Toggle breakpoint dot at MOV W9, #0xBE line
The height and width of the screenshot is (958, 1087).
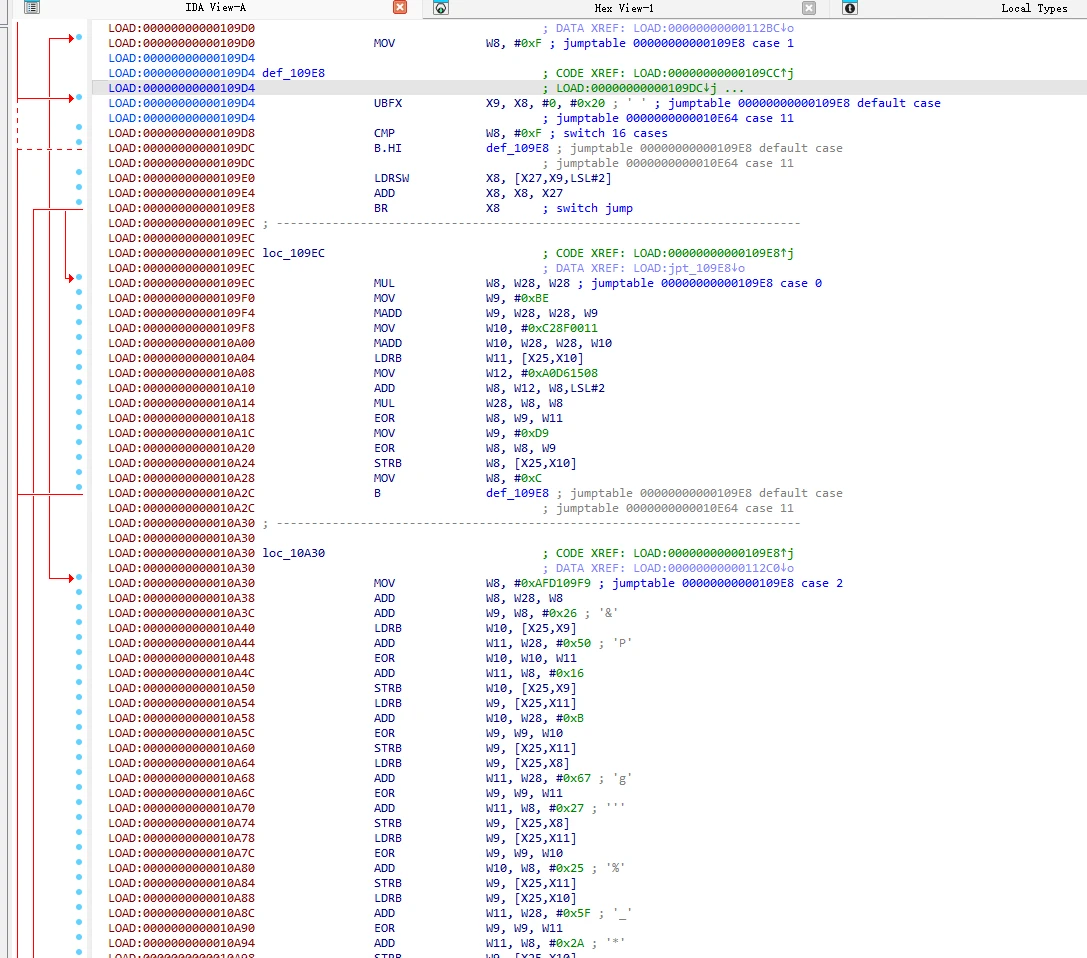click(79, 292)
